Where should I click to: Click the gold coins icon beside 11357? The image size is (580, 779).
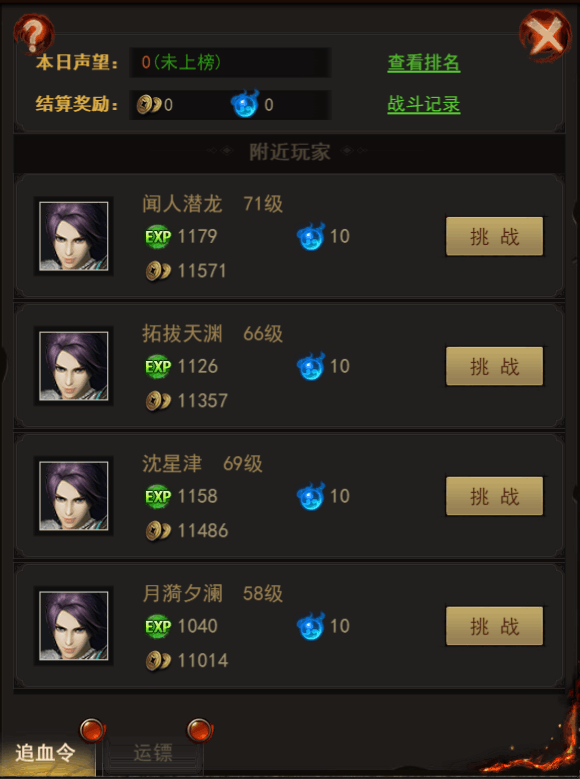tap(158, 401)
